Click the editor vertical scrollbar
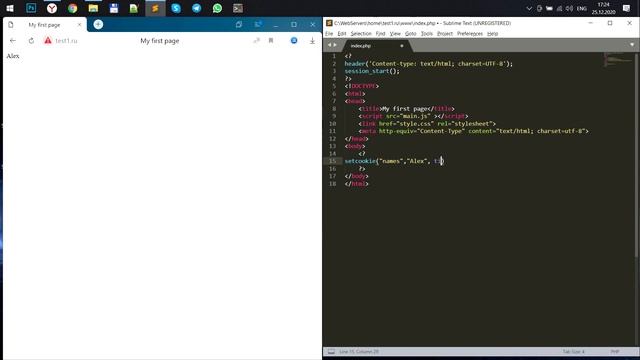Screen dimensions: 640x360 click(x=636, y=155)
